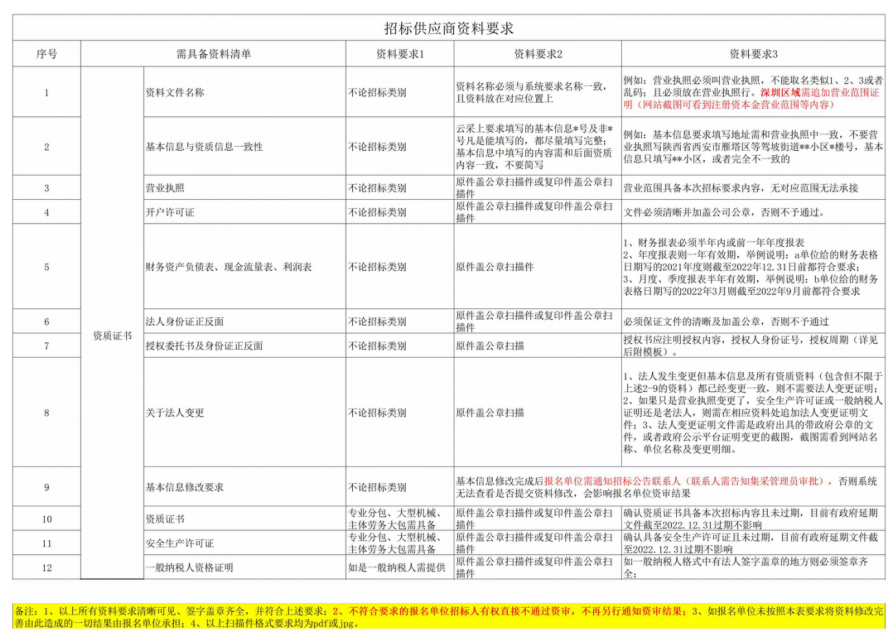Select the 资料要求1 header cell
Screen dimensions: 895x639
(400, 54)
